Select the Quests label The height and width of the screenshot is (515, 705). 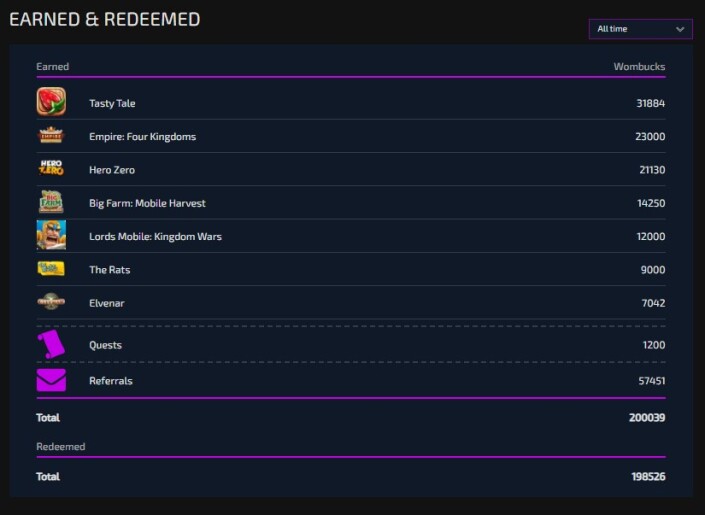(105, 345)
